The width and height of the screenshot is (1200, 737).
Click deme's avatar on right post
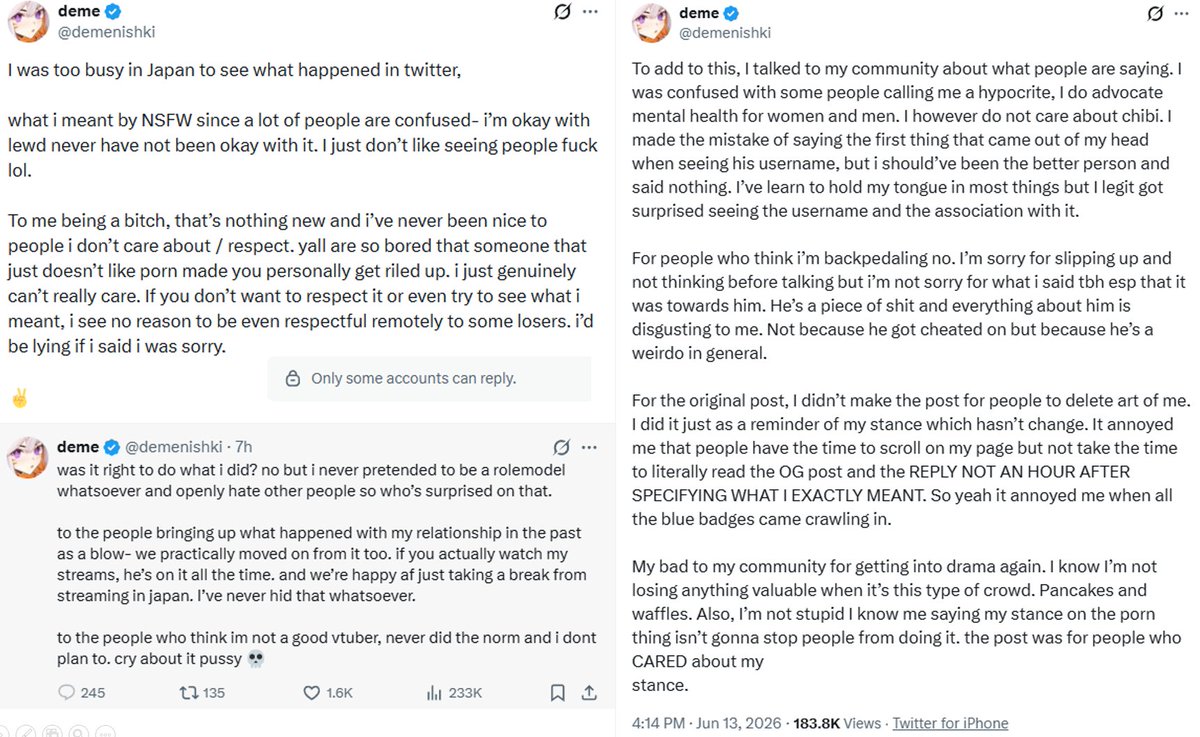651,23
